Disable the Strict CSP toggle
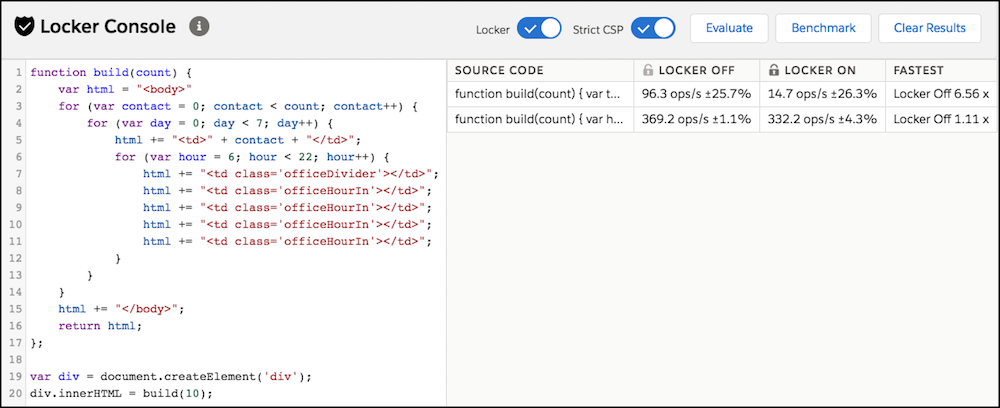The height and width of the screenshot is (408, 1000). tap(653, 29)
